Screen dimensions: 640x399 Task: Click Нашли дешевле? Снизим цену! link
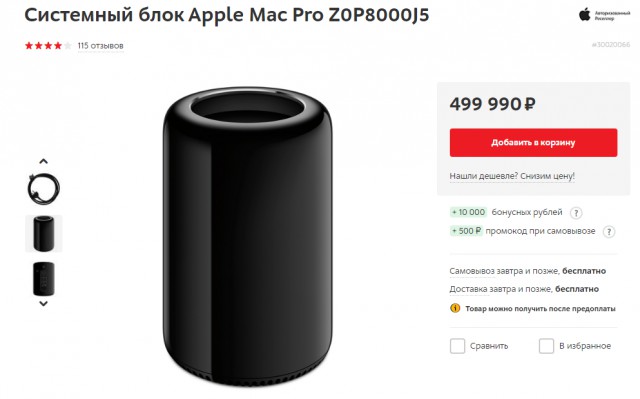point(512,176)
